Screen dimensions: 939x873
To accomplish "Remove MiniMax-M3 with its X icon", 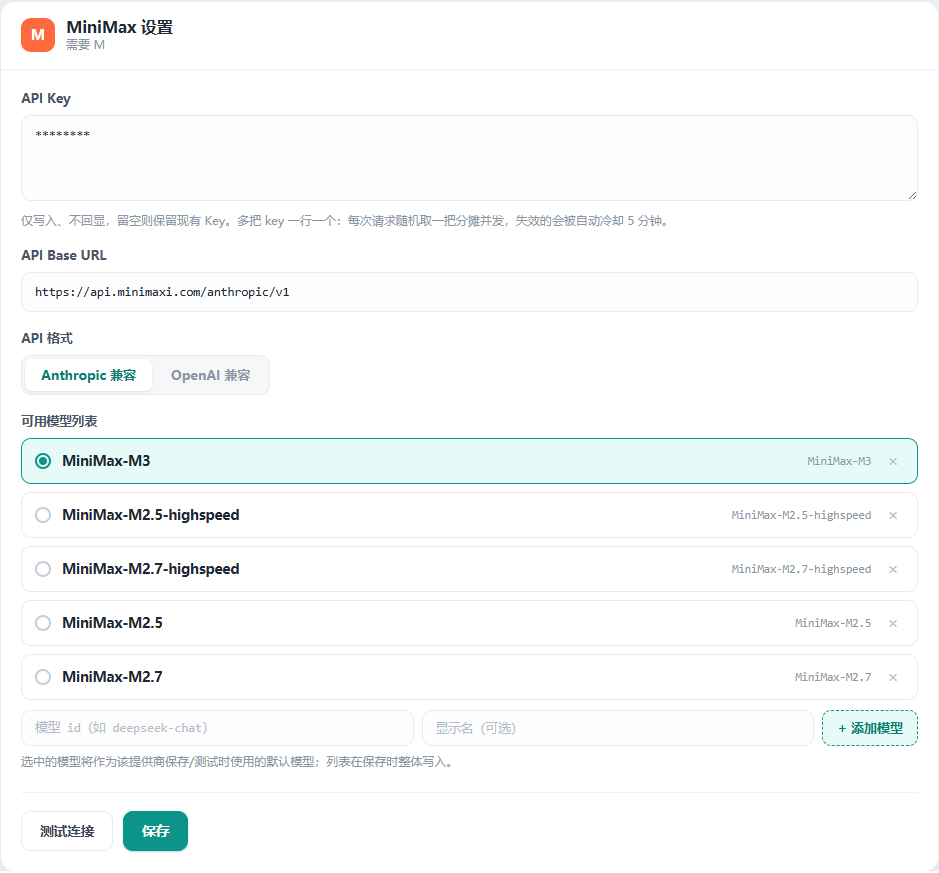I will pyautogui.click(x=892, y=462).
